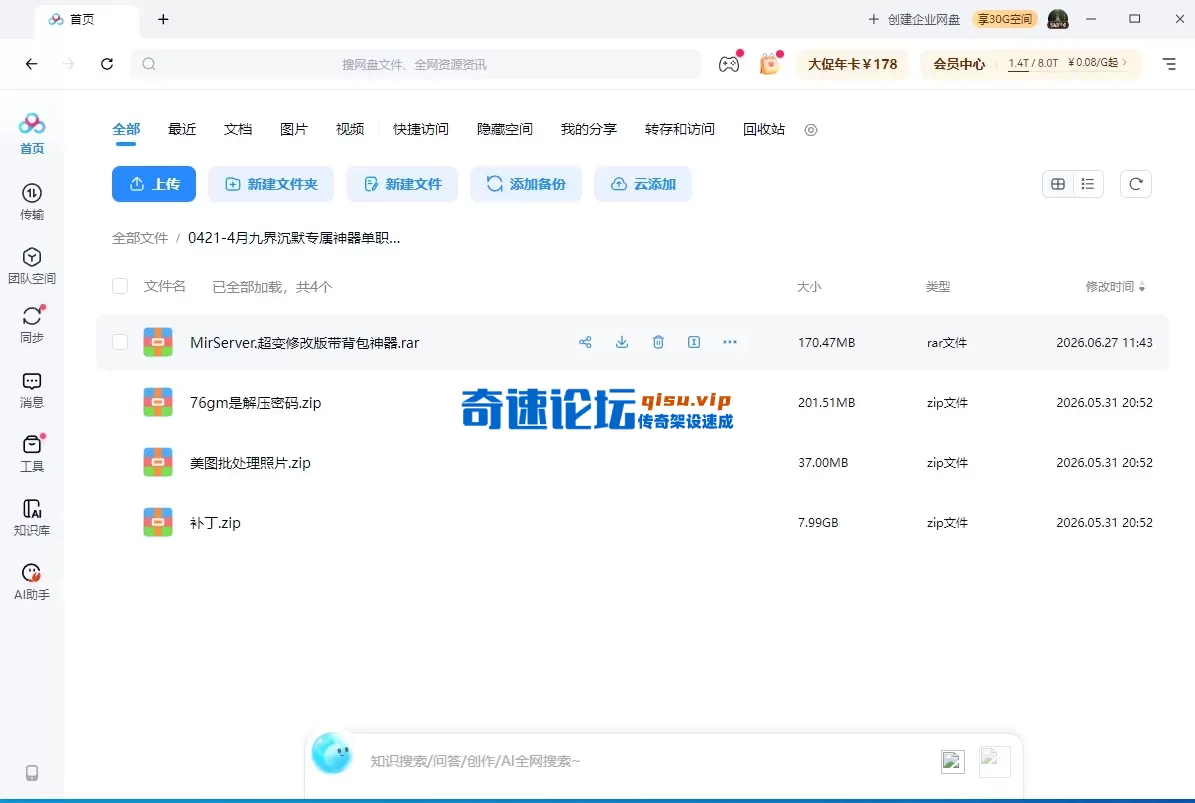Switch to list view

1088,184
